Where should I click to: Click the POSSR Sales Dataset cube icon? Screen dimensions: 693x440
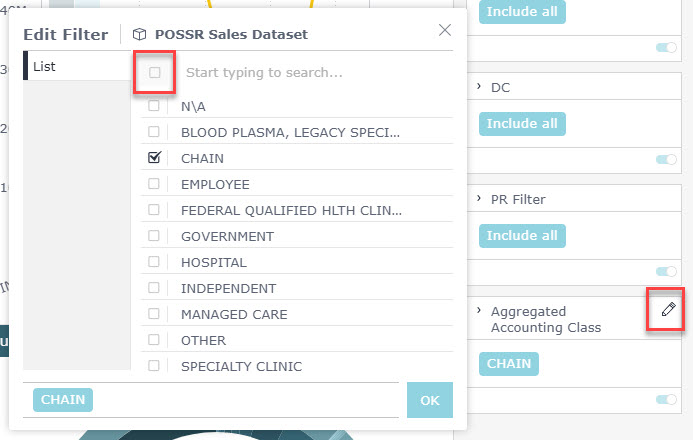pyautogui.click(x=139, y=34)
